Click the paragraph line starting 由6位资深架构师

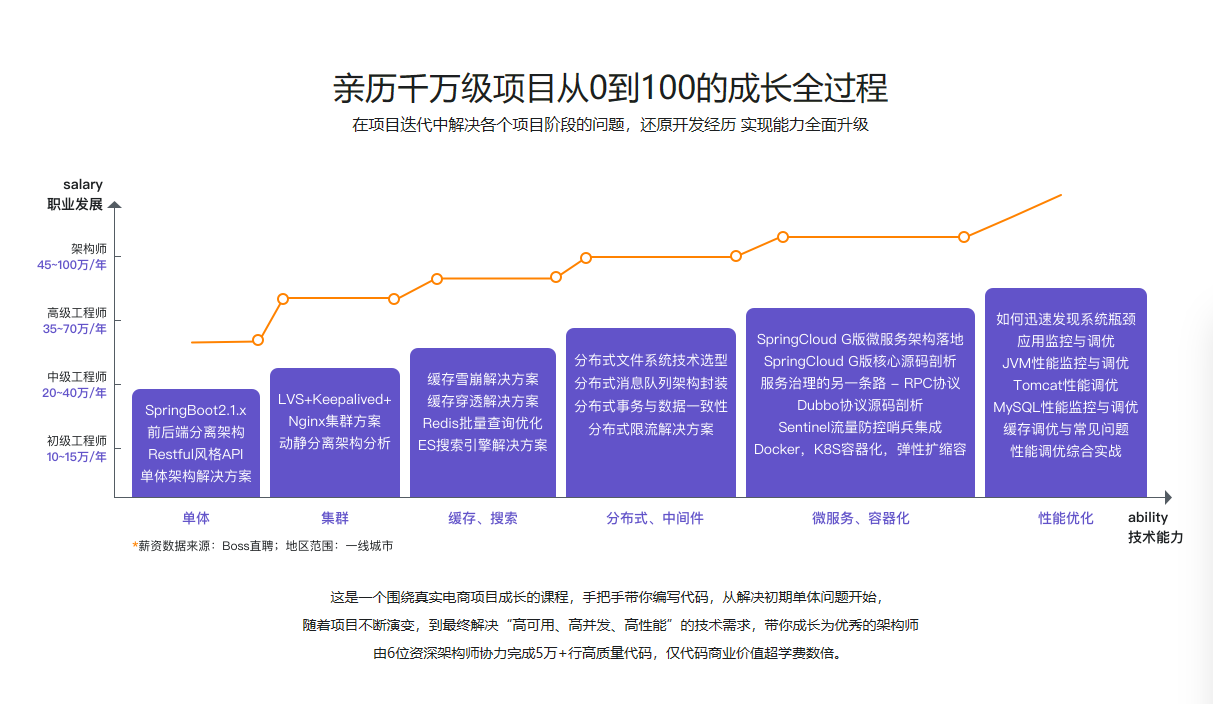(608, 653)
